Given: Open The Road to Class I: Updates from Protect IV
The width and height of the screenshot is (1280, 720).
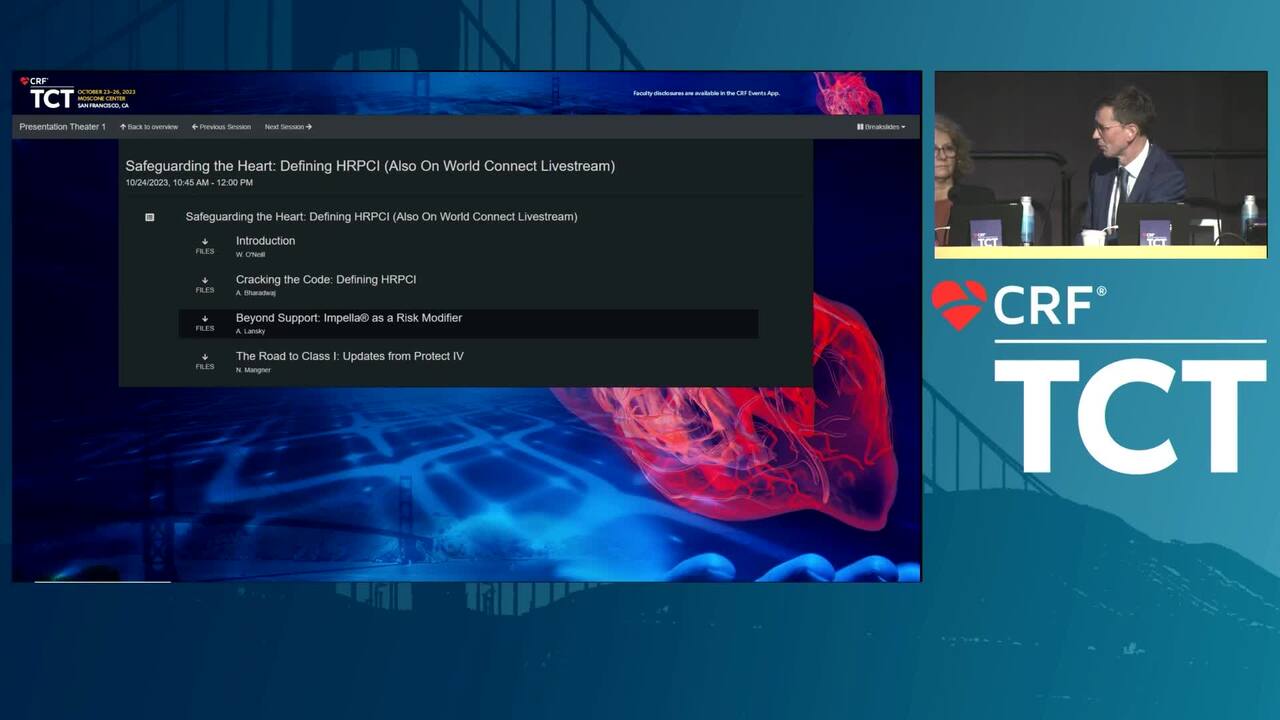Looking at the screenshot, I should tap(350, 356).
